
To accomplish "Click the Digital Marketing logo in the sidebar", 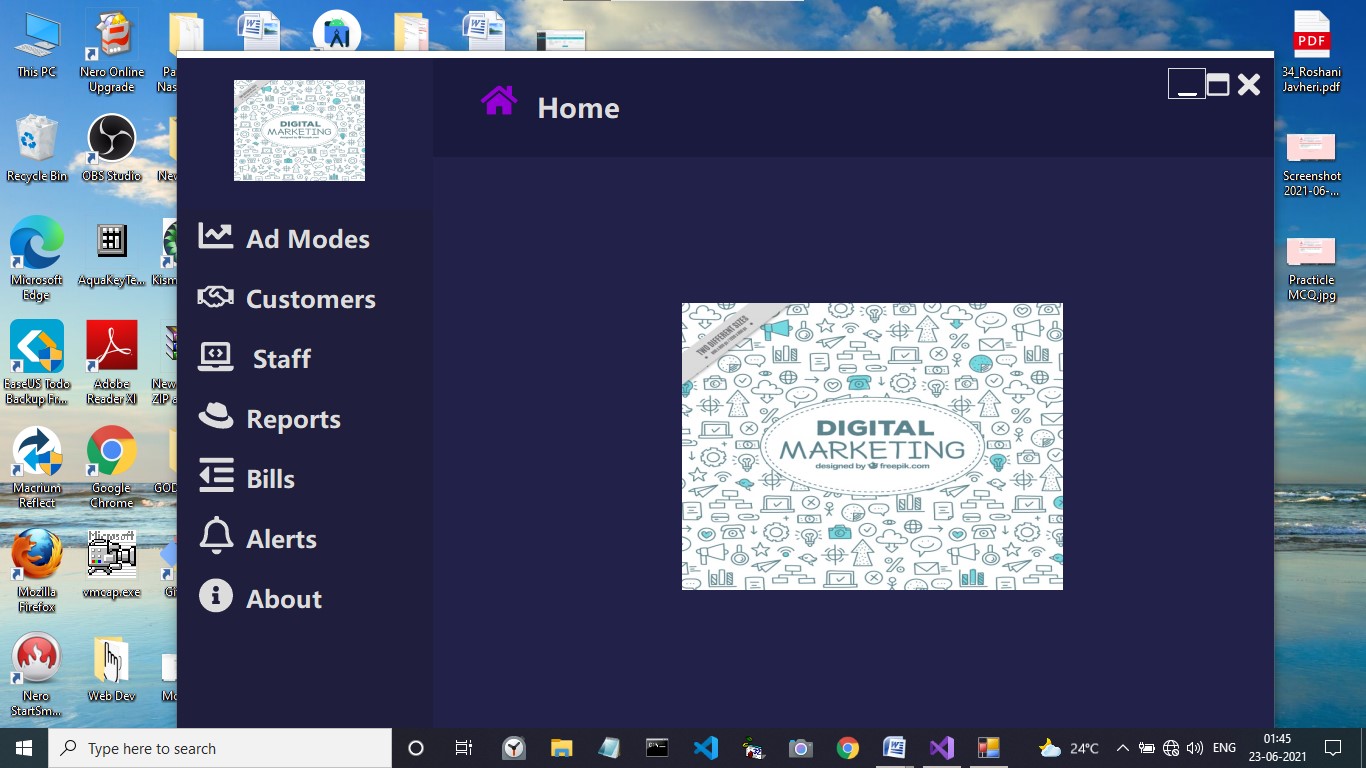I will (x=299, y=130).
